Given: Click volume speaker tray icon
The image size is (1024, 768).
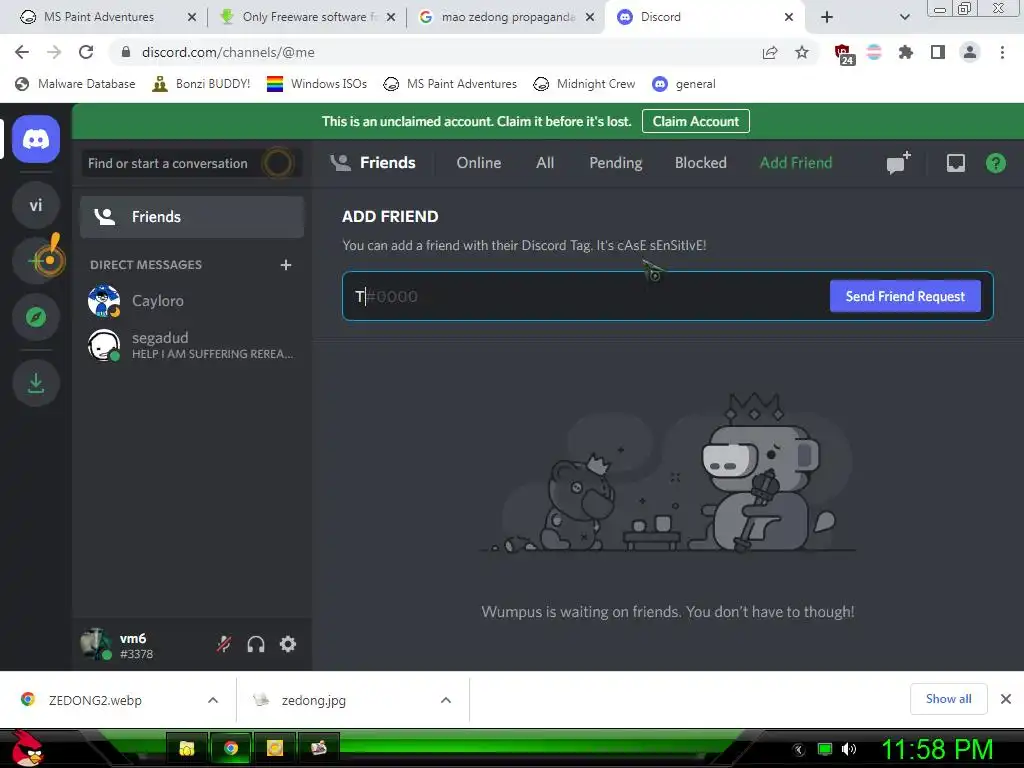Looking at the screenshot, I should pyautogui.click(x=848, y=749).
